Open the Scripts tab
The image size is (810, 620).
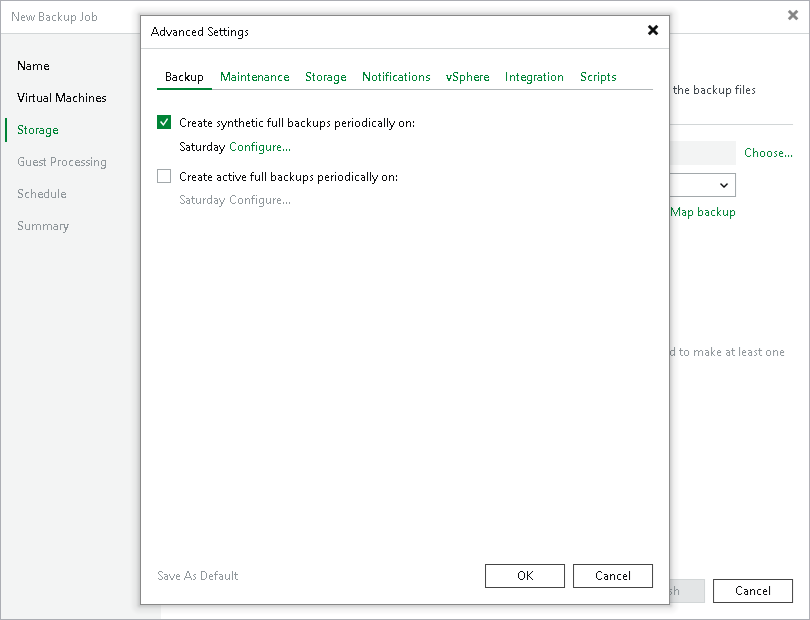(597, 77)
